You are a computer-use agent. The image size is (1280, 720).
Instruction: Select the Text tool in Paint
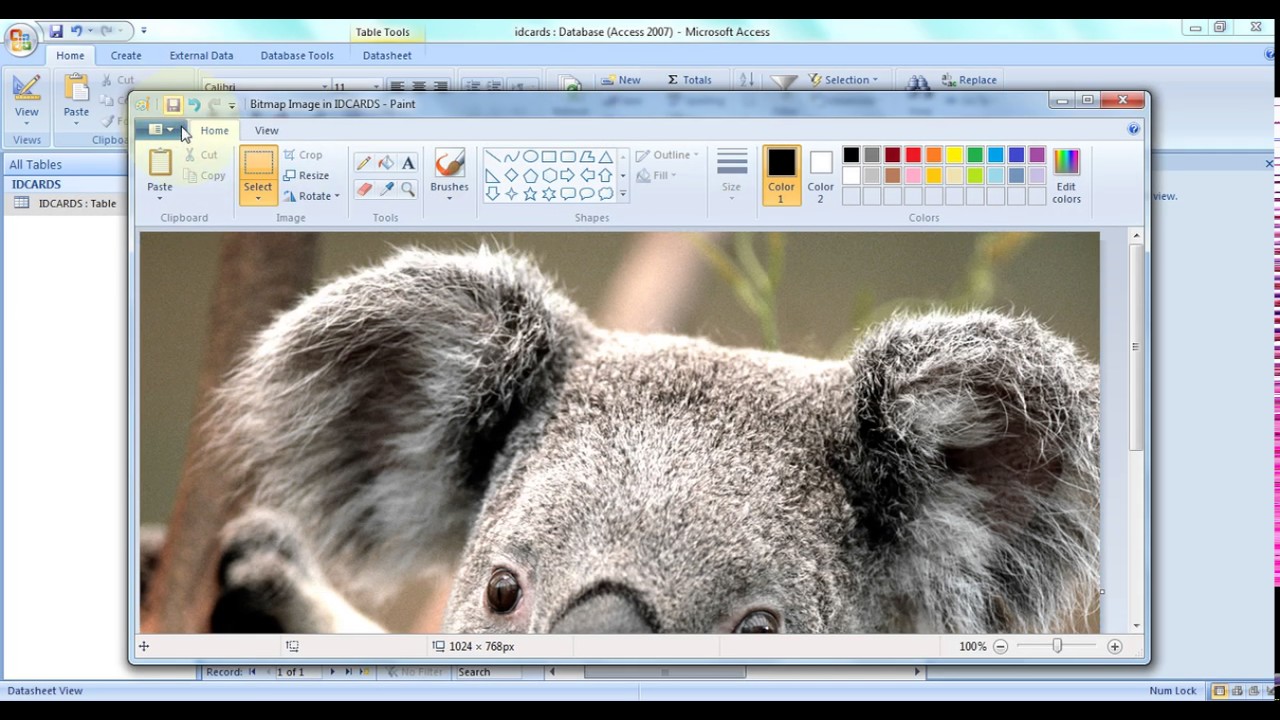tap(408, 163)
